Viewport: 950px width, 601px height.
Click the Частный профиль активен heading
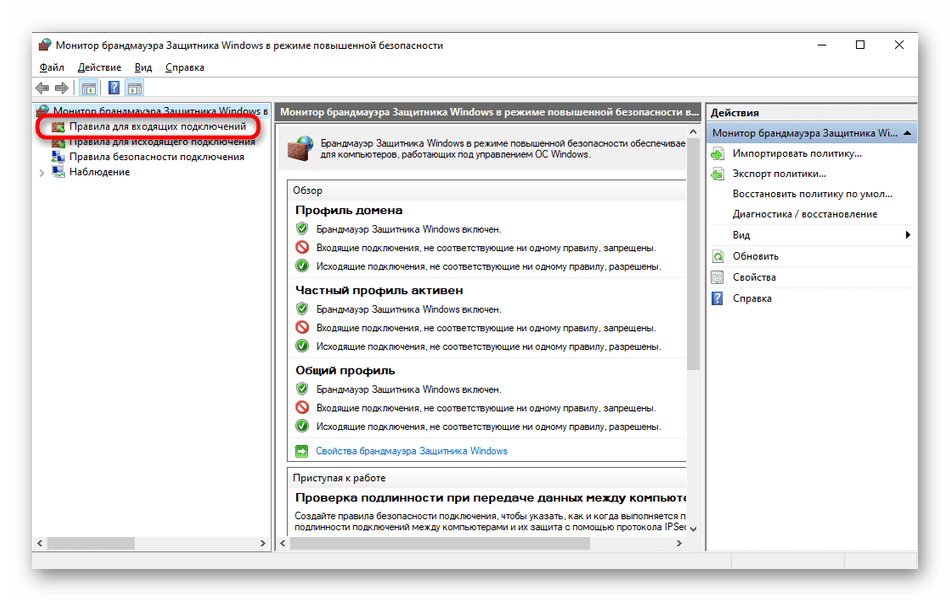coord(379,290)
